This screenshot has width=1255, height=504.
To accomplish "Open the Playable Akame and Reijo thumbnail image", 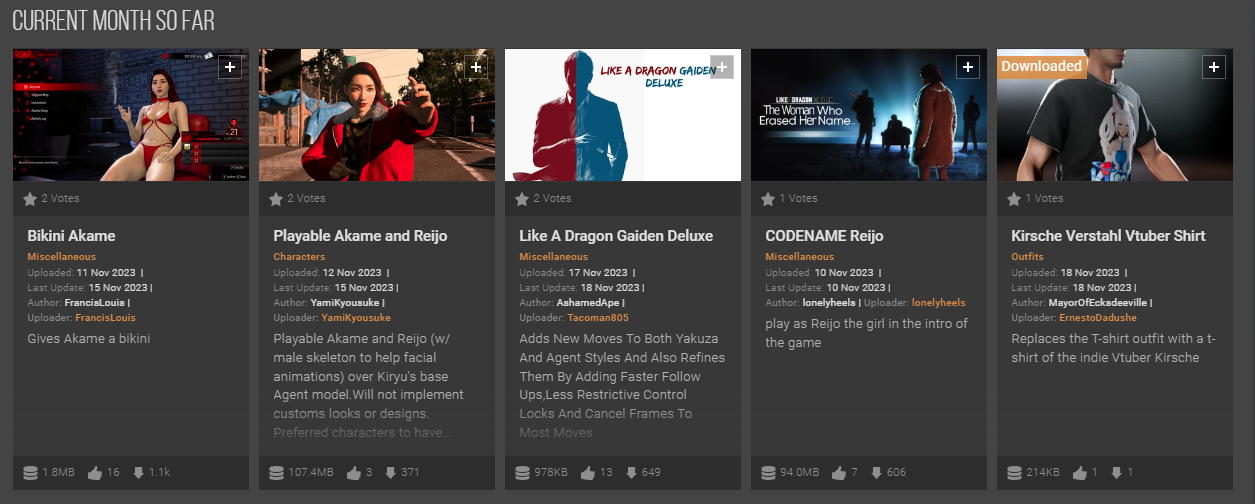I will coord(377,115).
